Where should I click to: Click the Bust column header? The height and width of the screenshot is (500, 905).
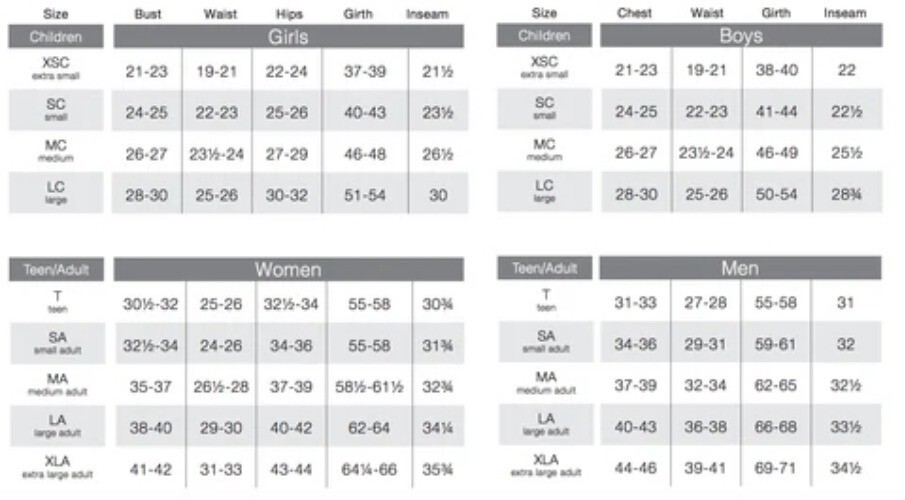tap(147, 14)
